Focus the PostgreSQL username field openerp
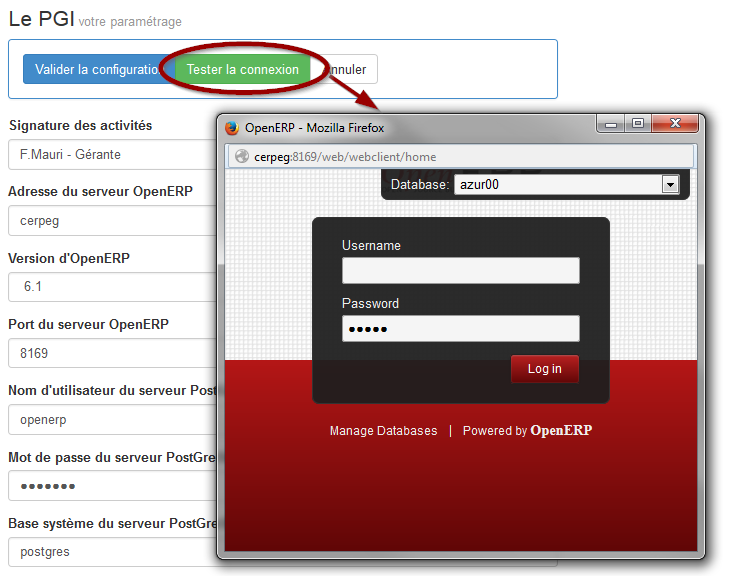 113,420
